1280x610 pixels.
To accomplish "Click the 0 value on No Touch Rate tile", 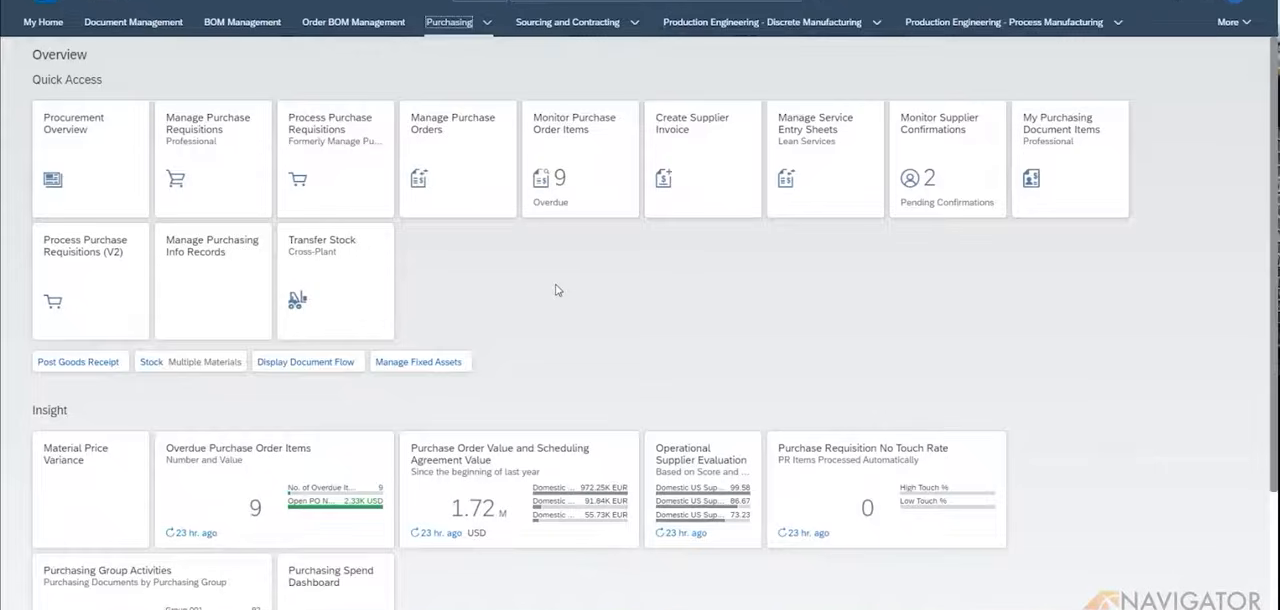I will pos(867,508).
